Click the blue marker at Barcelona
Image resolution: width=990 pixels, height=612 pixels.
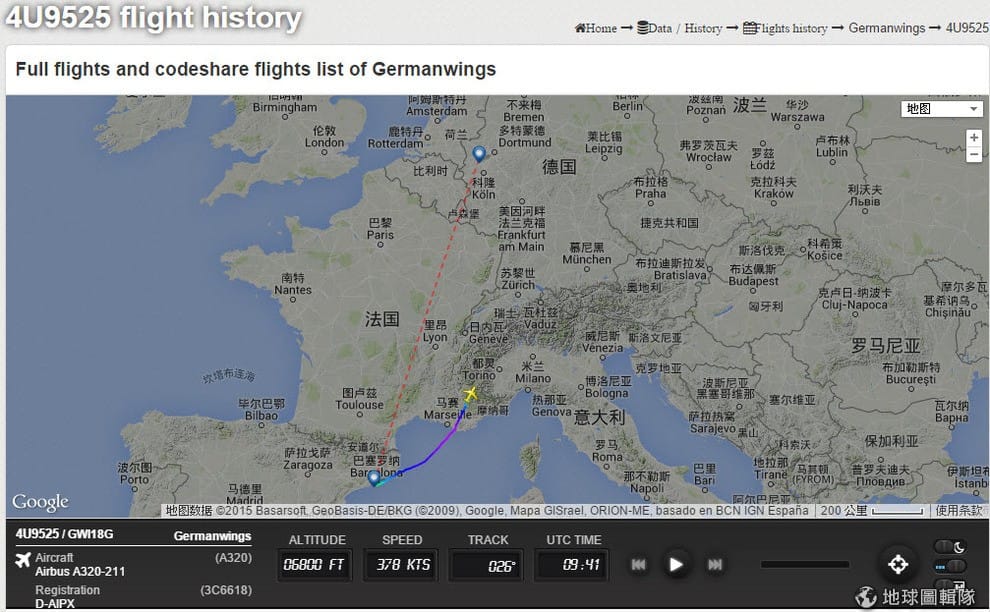tap(374, 477)
